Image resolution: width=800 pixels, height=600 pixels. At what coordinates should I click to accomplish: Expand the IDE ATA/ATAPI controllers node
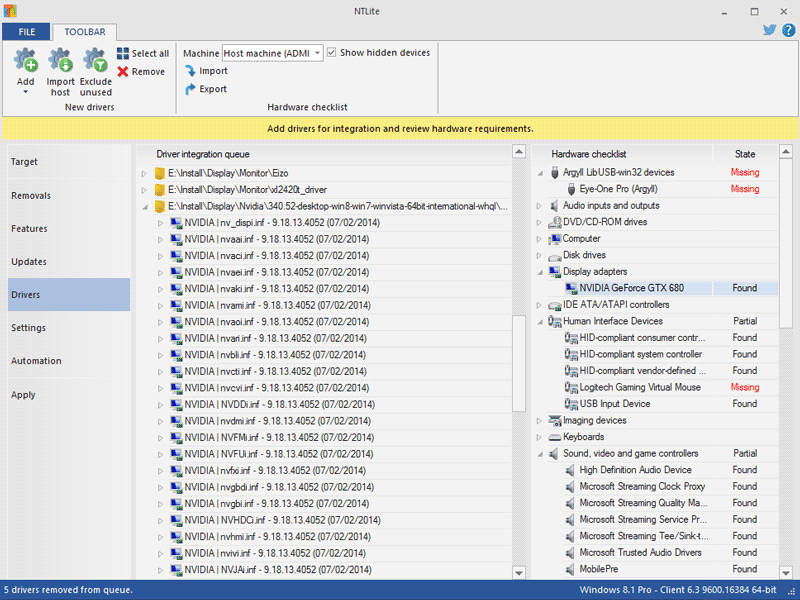[539, 305]
